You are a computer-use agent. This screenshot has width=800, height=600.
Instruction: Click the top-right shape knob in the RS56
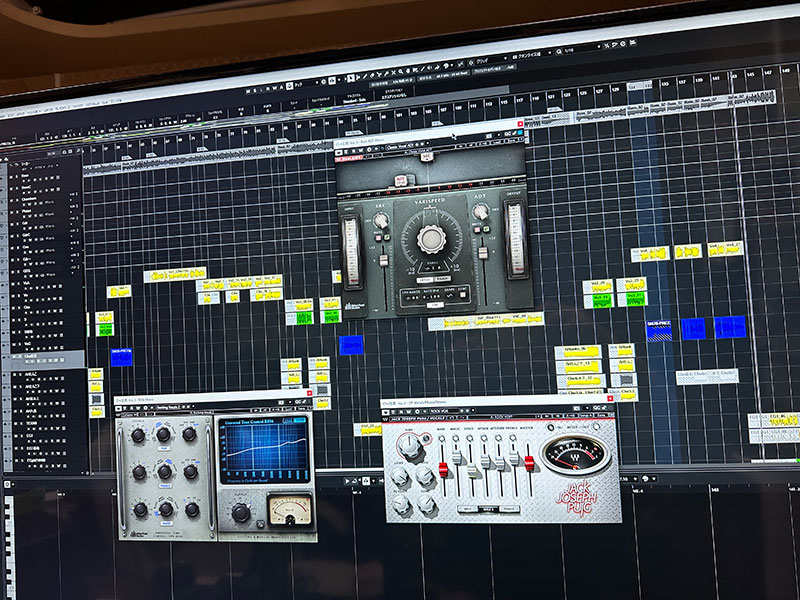point(189,434)
